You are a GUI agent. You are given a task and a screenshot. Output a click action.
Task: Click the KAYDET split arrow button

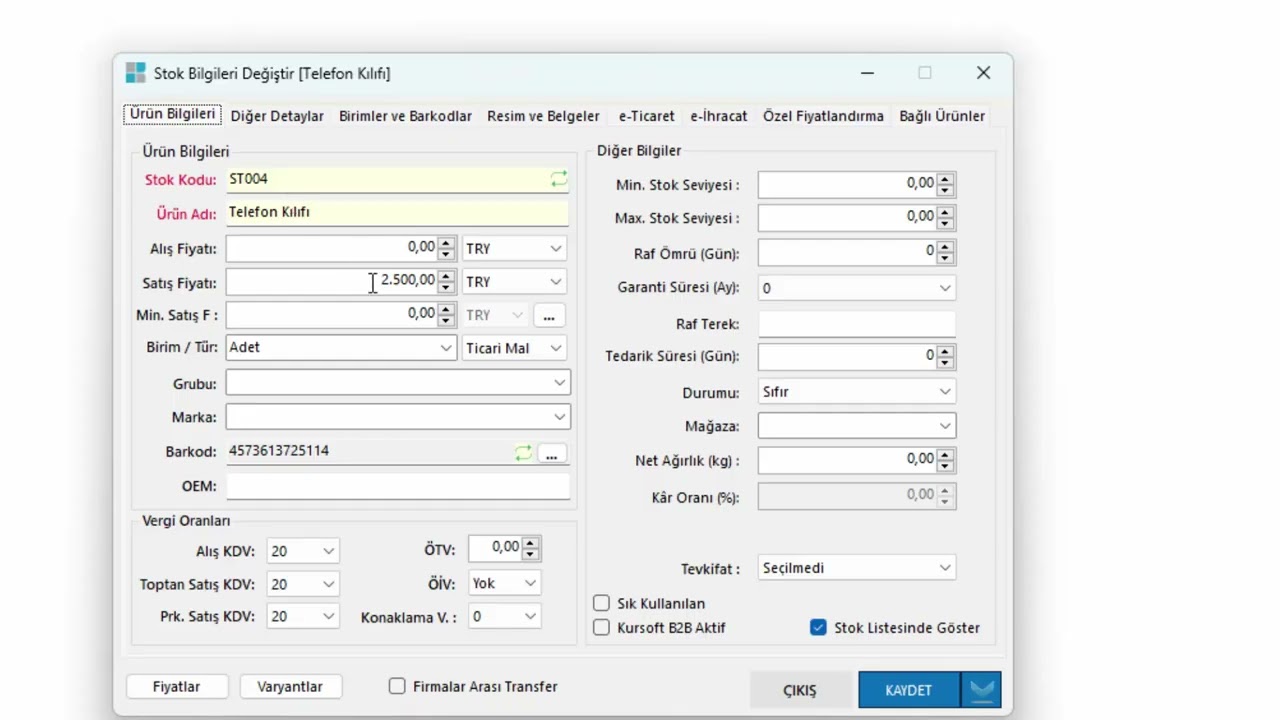[980, 690]
